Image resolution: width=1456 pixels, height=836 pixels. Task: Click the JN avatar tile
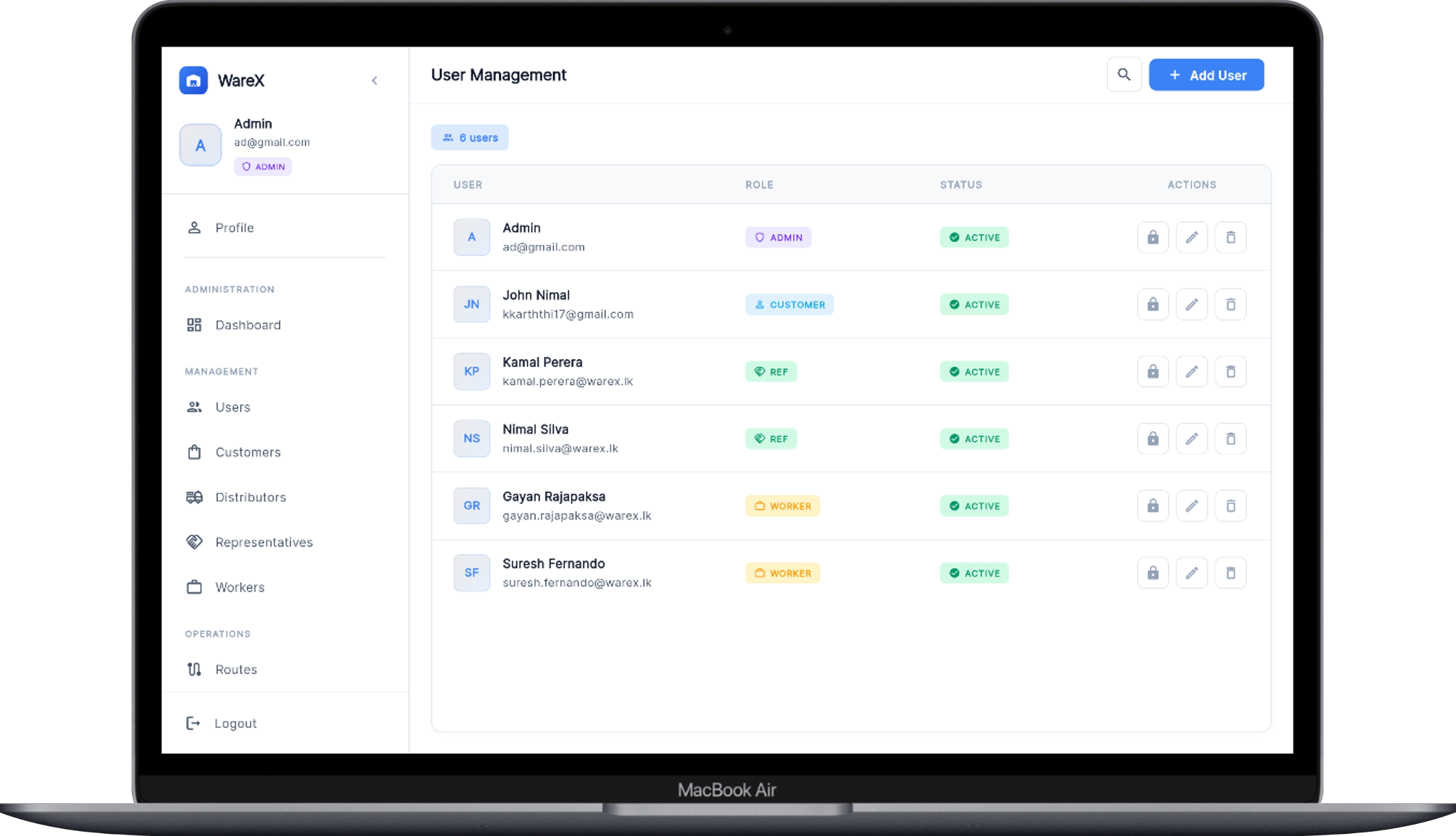[472, 304]
